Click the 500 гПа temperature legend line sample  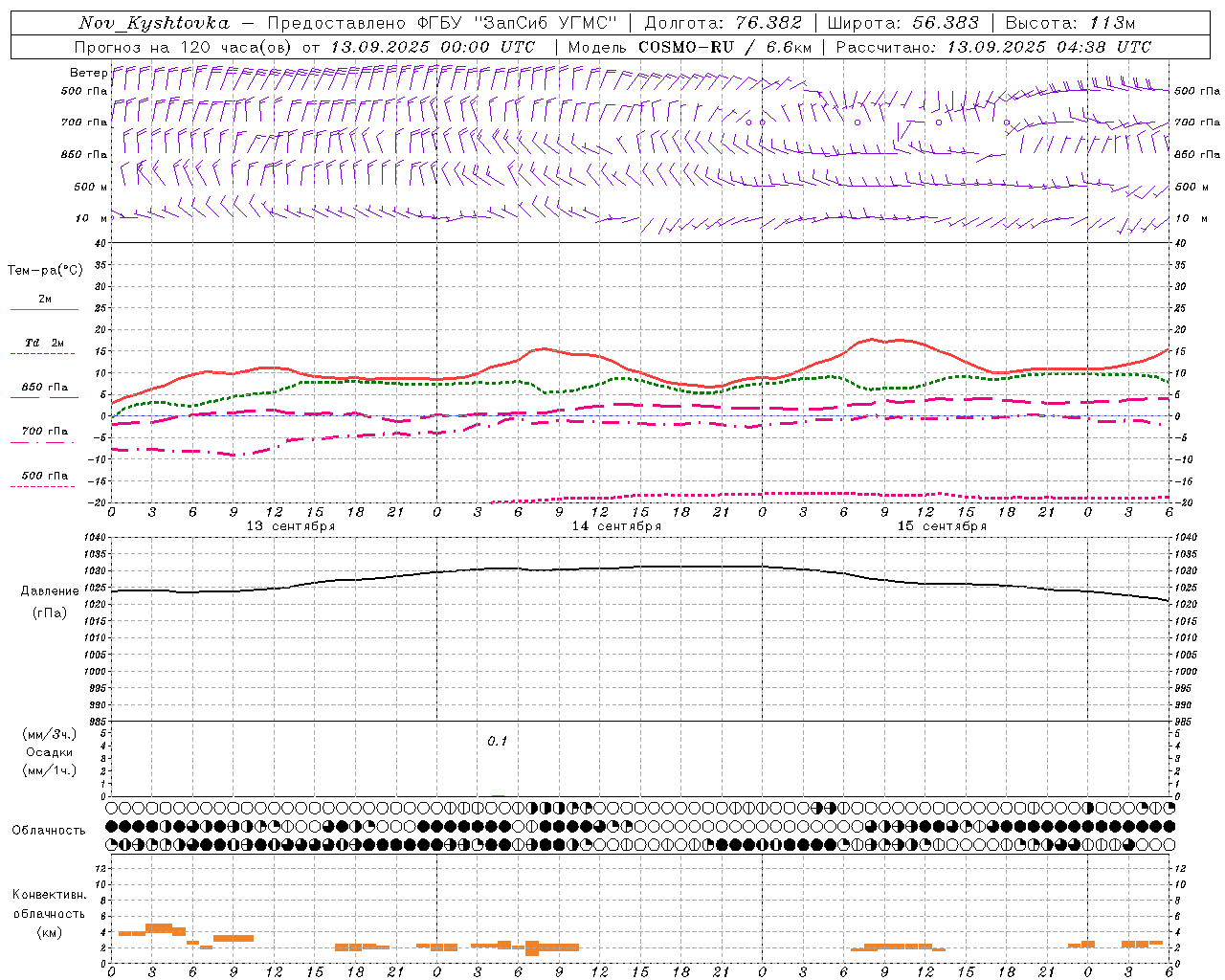pos(43,486)
